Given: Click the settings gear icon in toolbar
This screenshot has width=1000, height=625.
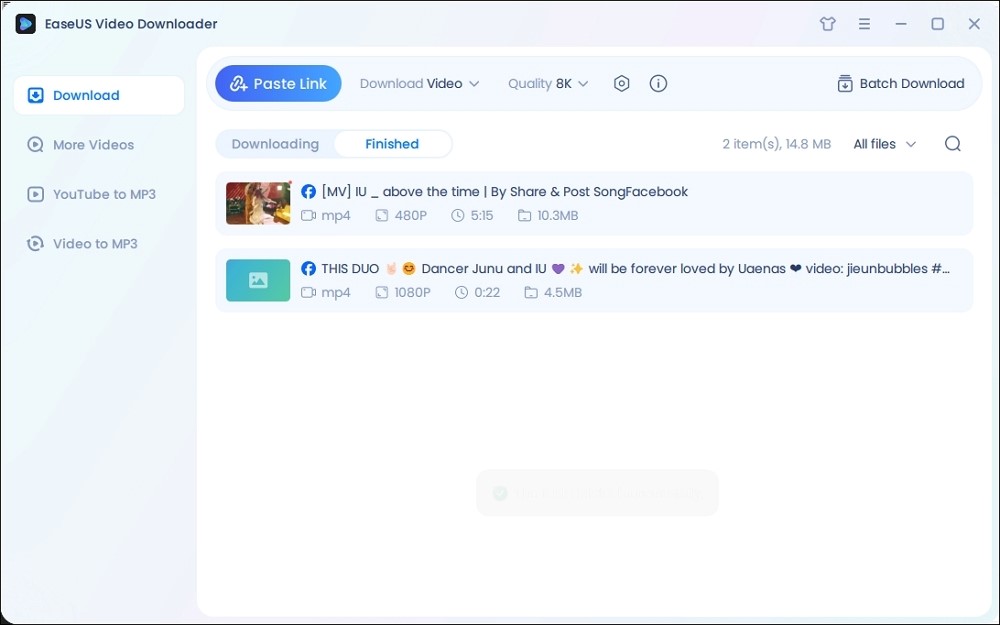Looking at the screenshot, I should (x=622, y=84).
